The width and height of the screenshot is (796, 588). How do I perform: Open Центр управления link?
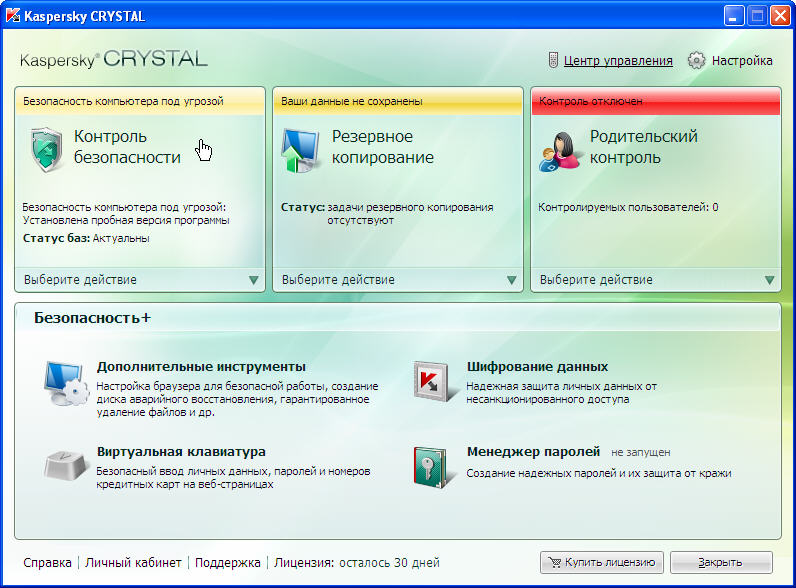(x=618, y=61)
